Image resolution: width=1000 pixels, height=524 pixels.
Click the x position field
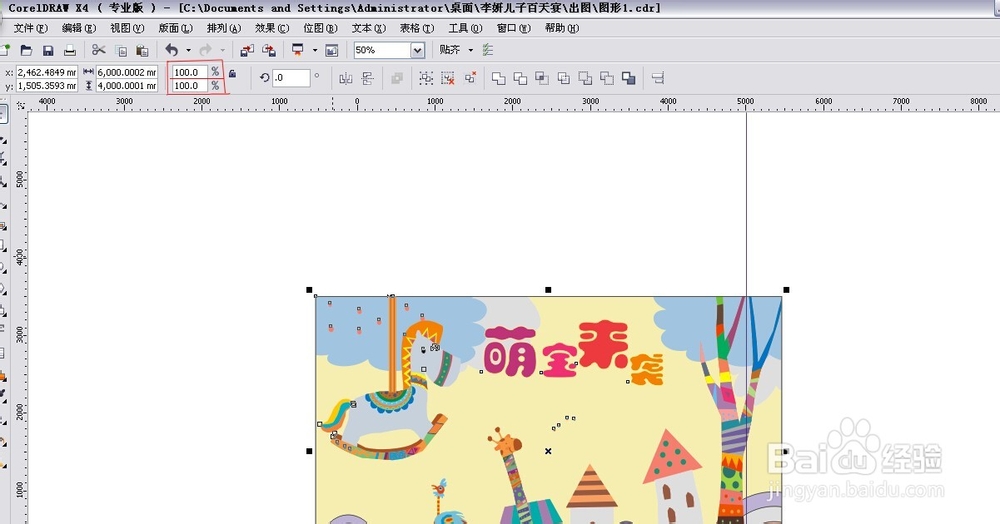(47, 72)
